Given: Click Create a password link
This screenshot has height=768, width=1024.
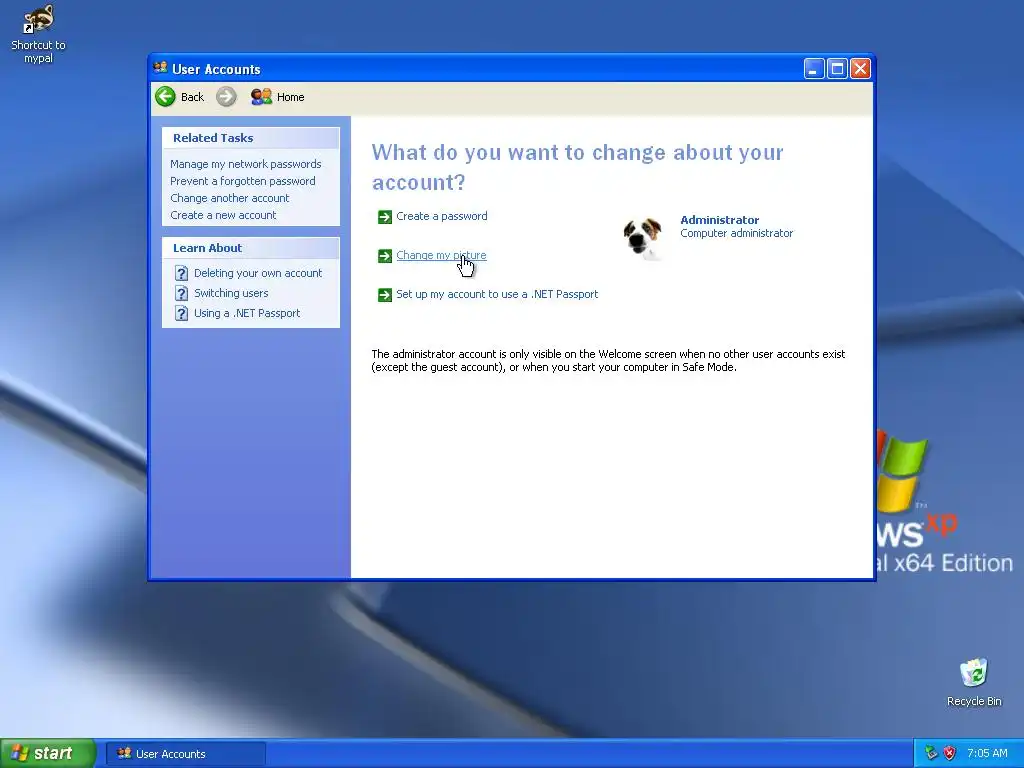Looking at the screenshot, I should pos(441,216).
